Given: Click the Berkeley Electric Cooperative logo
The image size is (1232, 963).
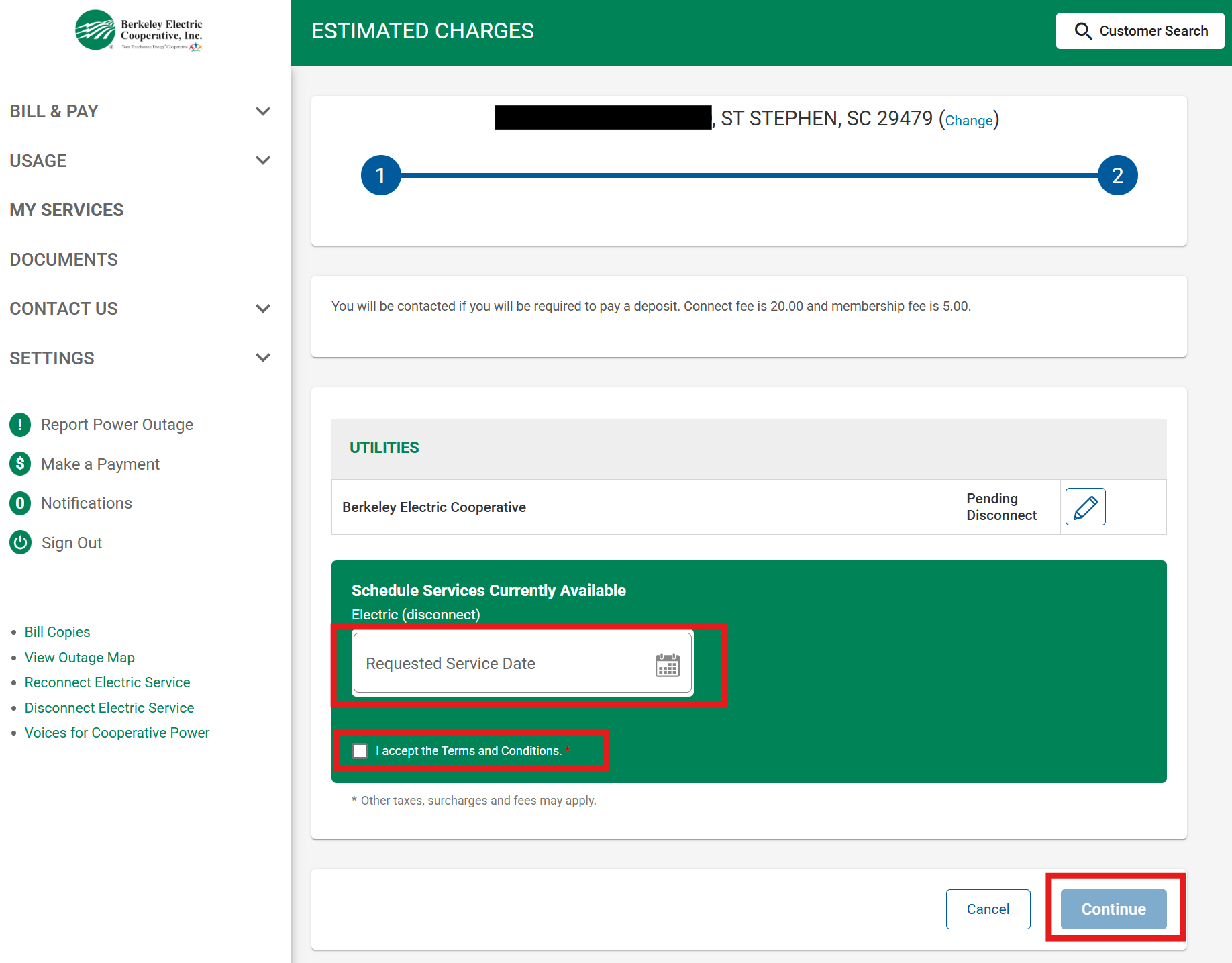Looking at the screenshot, I should click(x=139, y=30).
